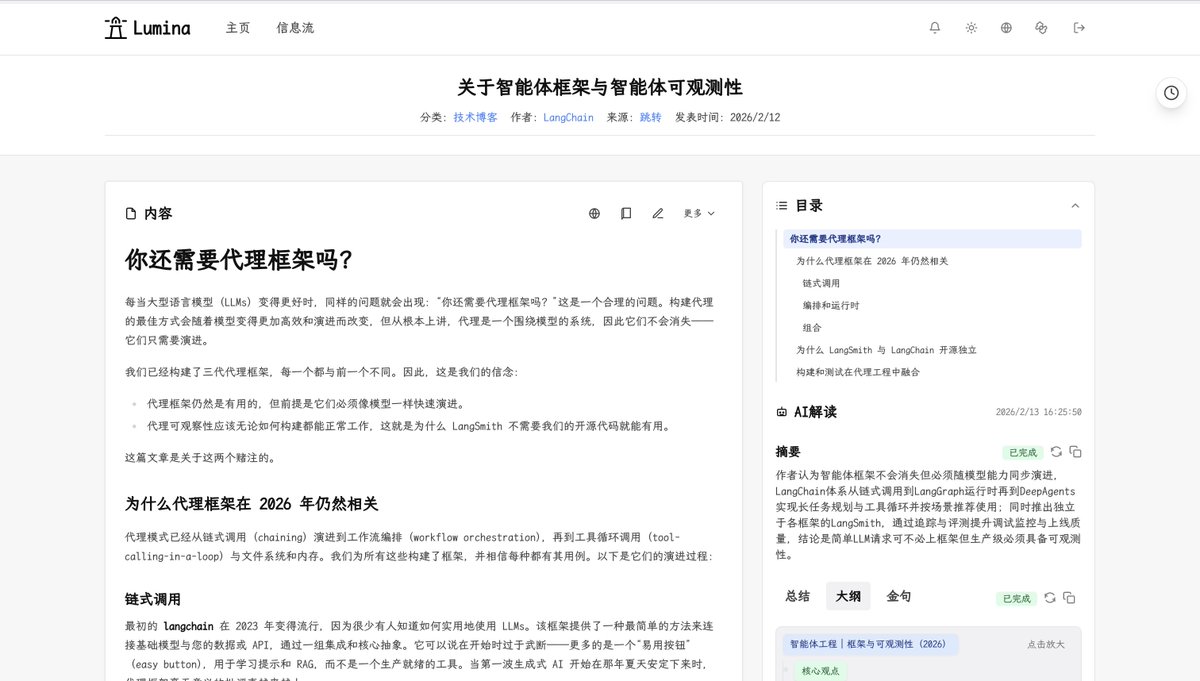Click the 目录 list icon
The height and width of the screenshot is (681, 1200).
(782, 206)
